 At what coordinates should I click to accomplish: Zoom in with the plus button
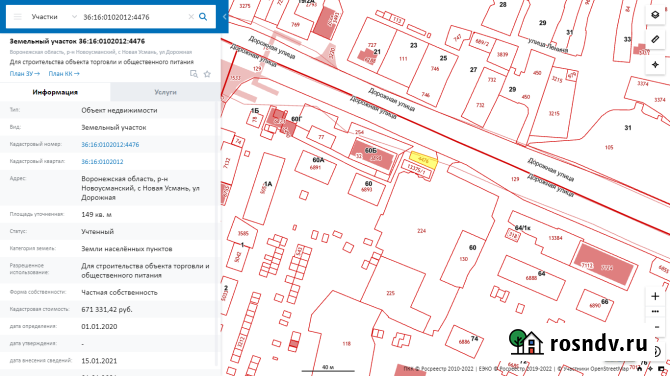click(x=655, y=296)
